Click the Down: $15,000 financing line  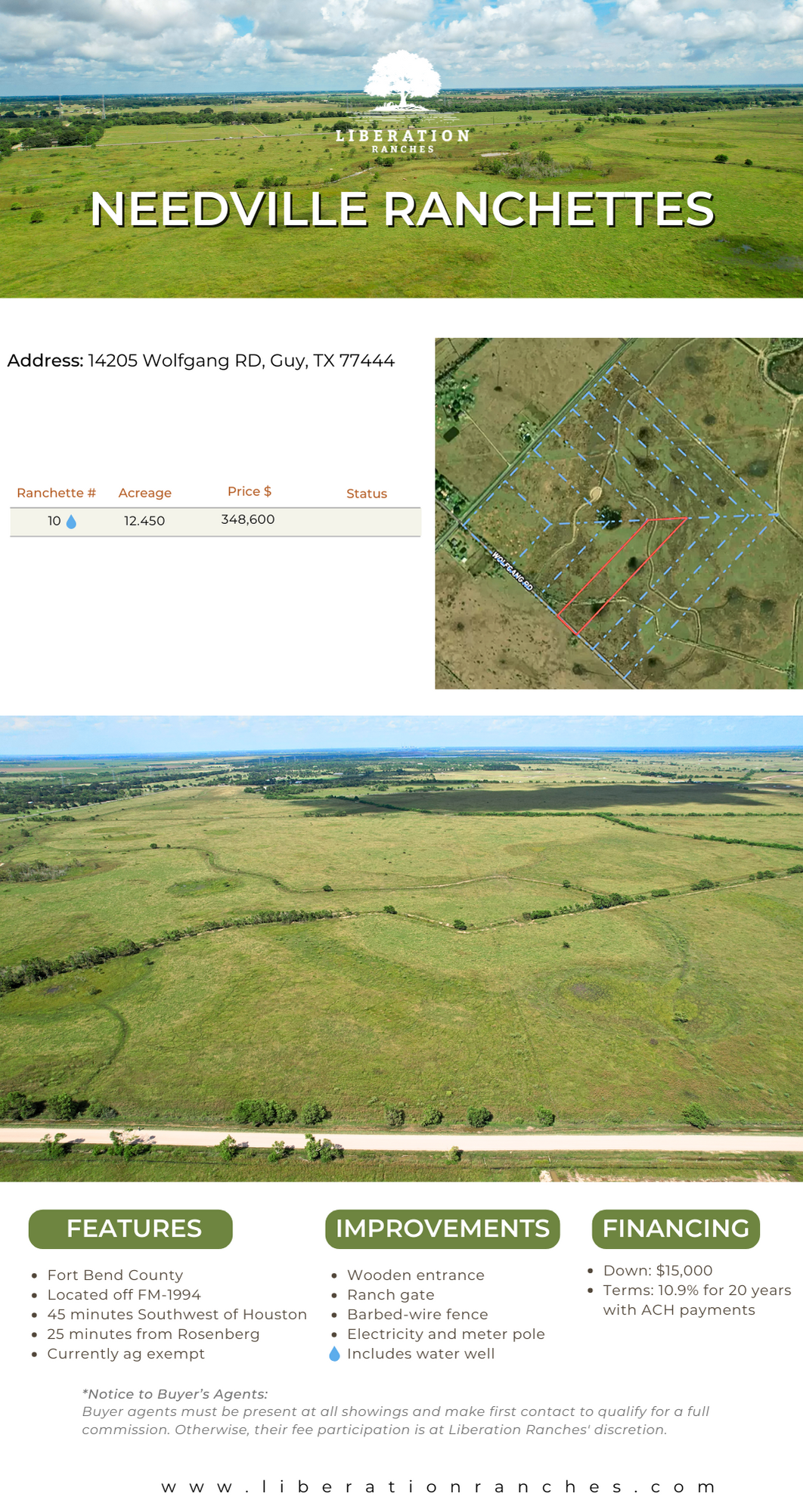coord(658,1271)
